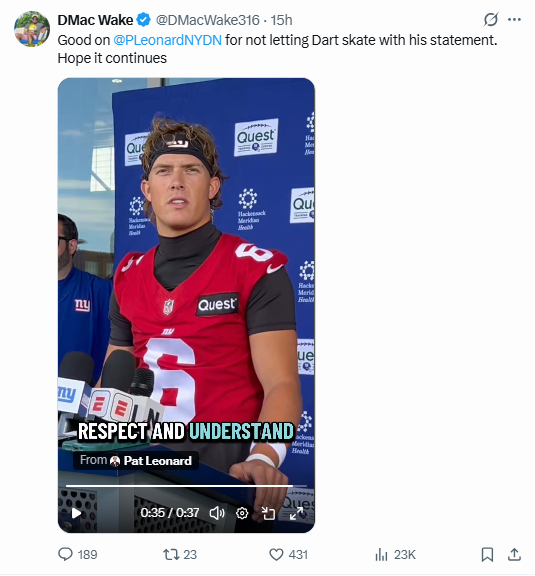Click the reply comment icon
Viewport: 535px width, 576px height.
(x=65, y=554)
